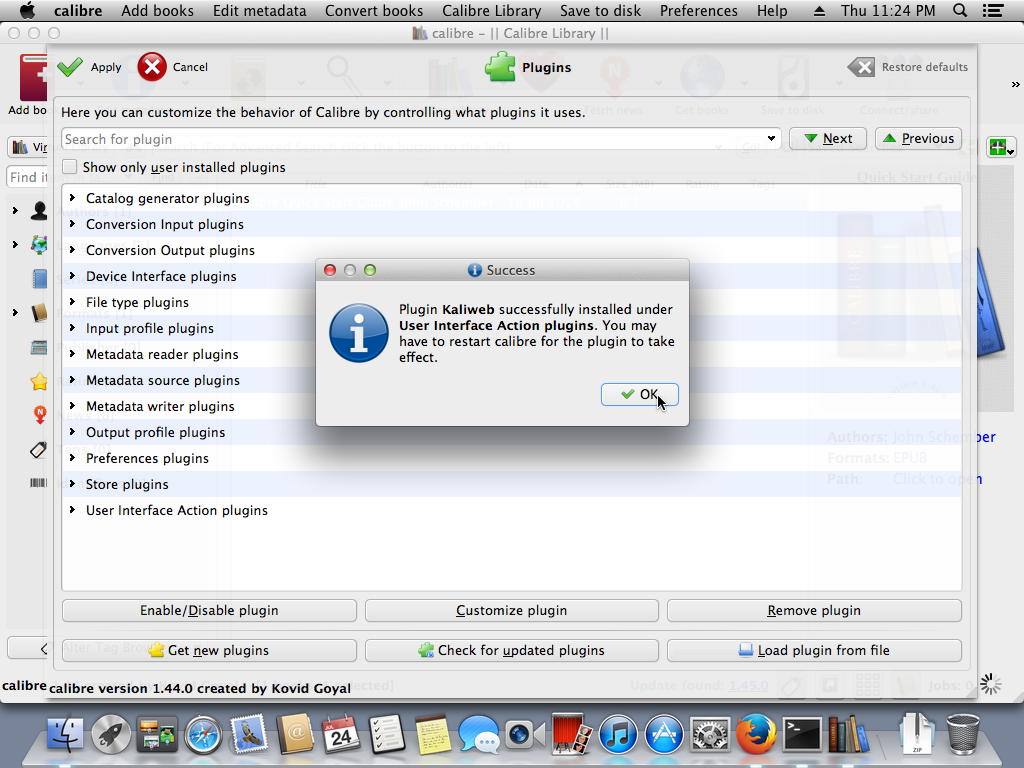The width and height of the screenshot is (1024, 768).
Task: Expand Metadata reader plugins
Action: click(72, 354)
